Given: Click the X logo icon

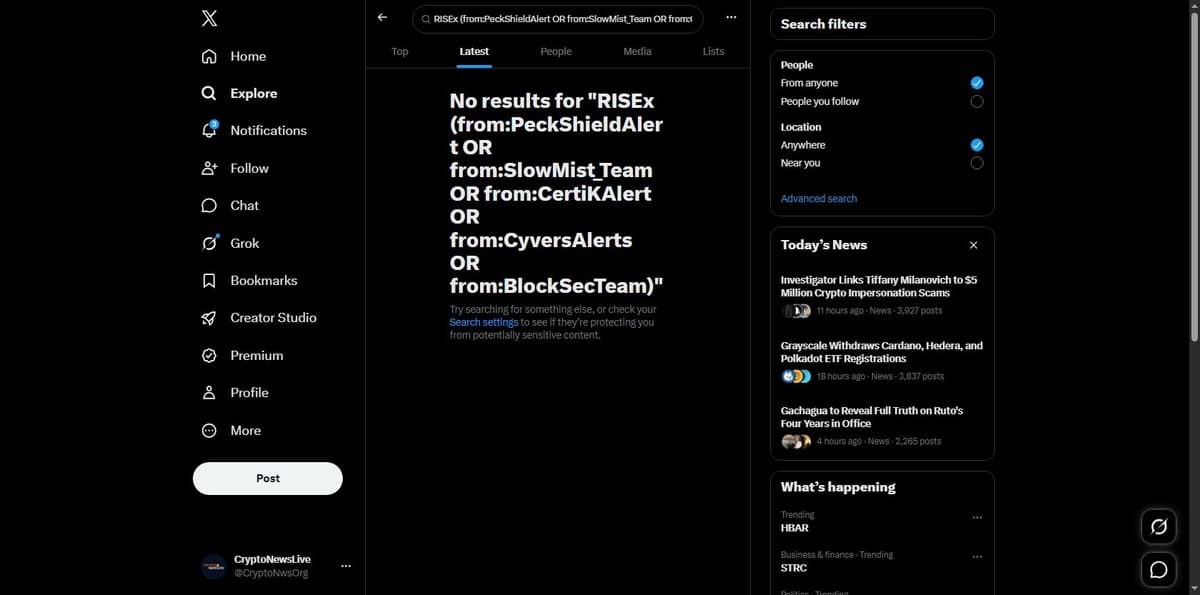Looking at the screenshot, I should pyautogui.click(x=209, y=19).
